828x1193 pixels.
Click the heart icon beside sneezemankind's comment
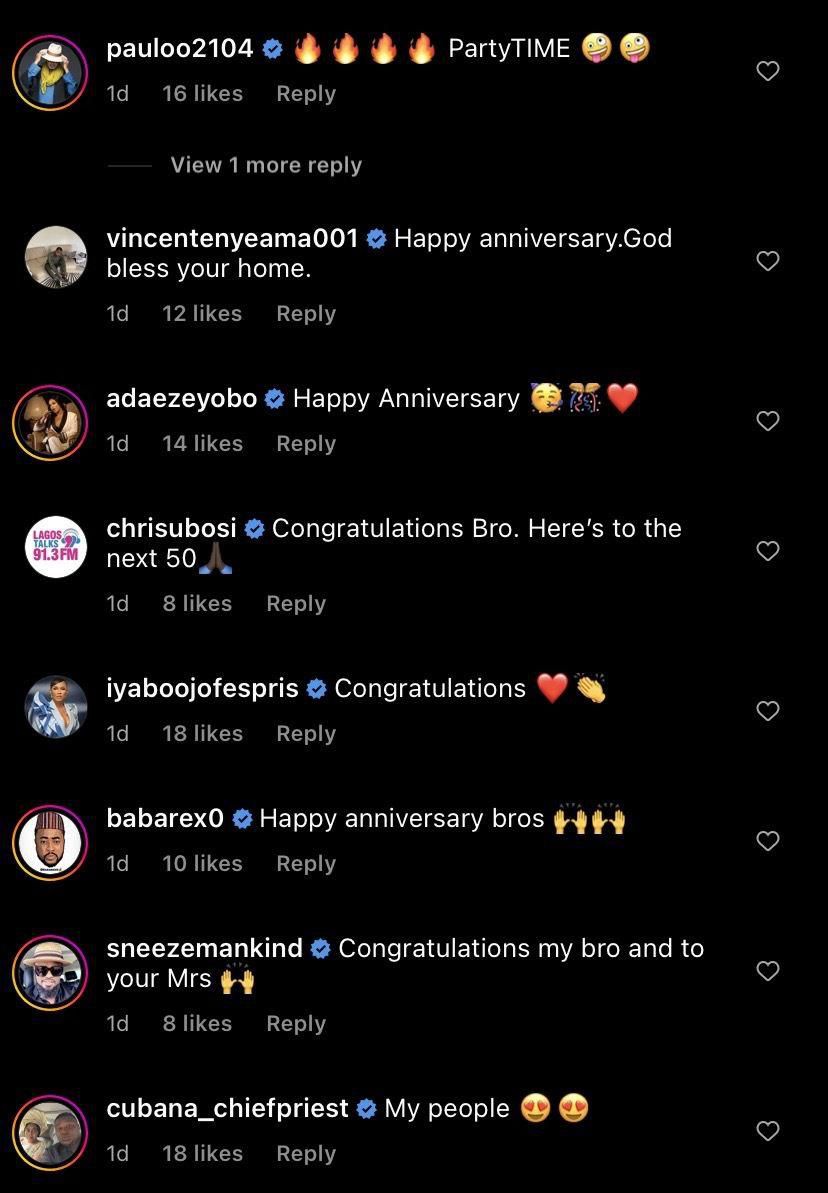(x=768, y=971)
